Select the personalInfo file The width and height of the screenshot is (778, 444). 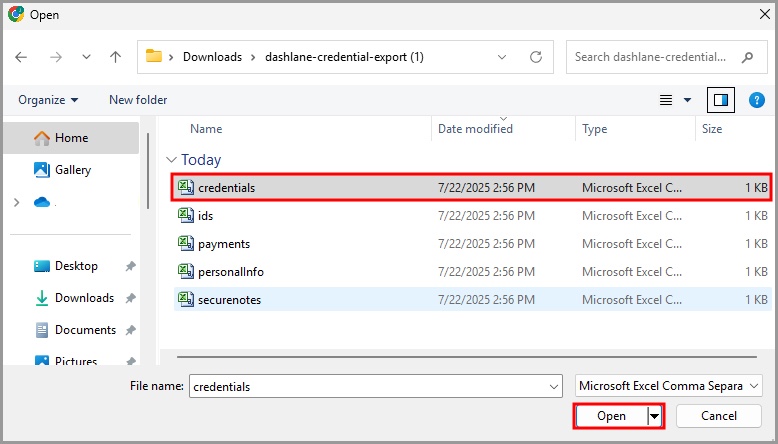471,272
